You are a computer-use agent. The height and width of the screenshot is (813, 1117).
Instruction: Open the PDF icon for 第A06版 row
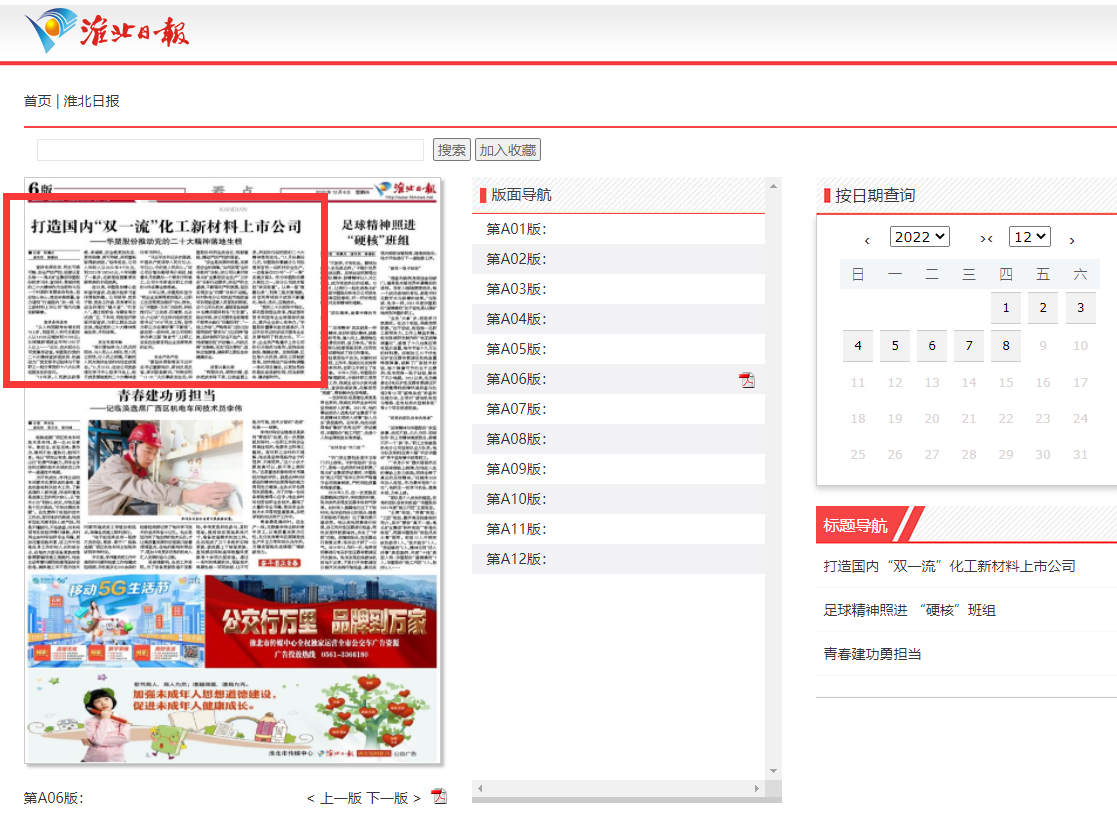(x=746, y=380)
